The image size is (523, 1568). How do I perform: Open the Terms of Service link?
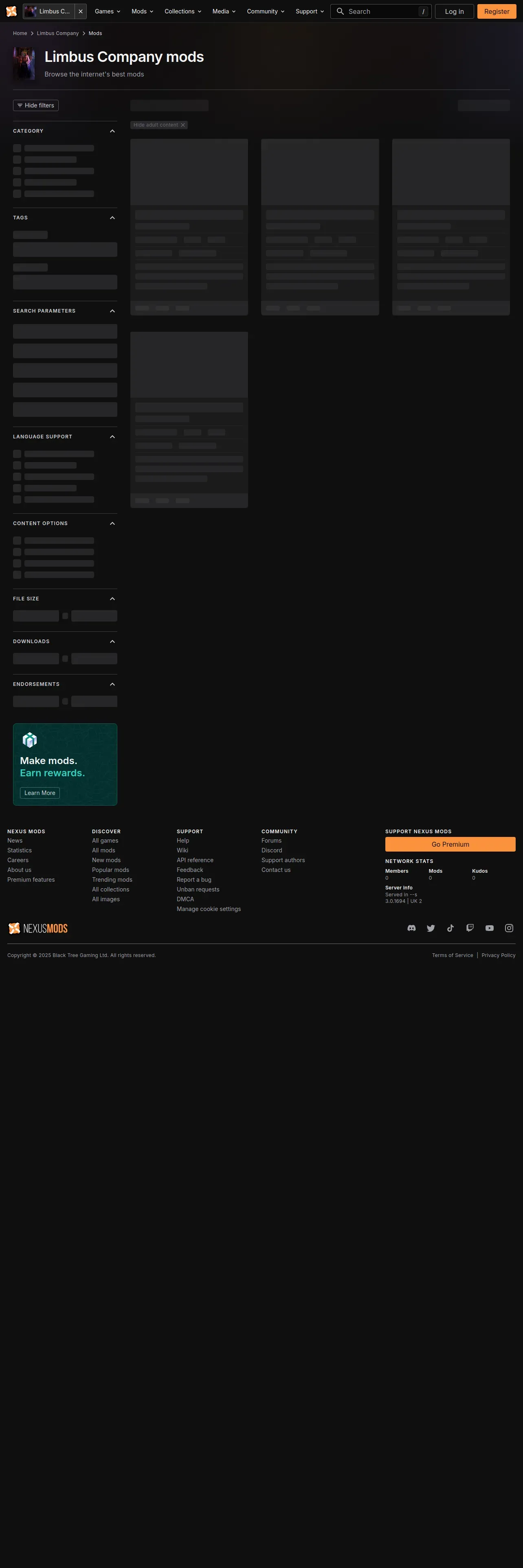click(453, 955)
